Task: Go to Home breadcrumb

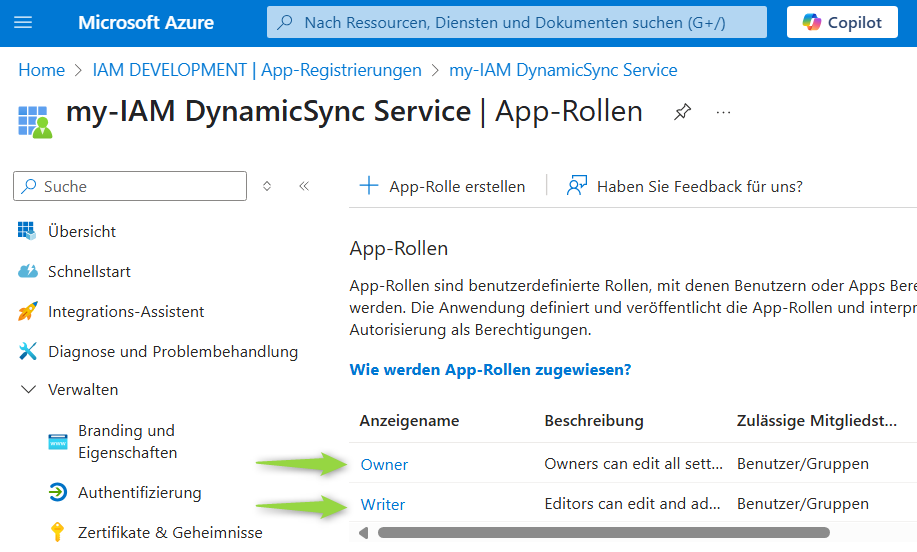Action: [42, 70]
